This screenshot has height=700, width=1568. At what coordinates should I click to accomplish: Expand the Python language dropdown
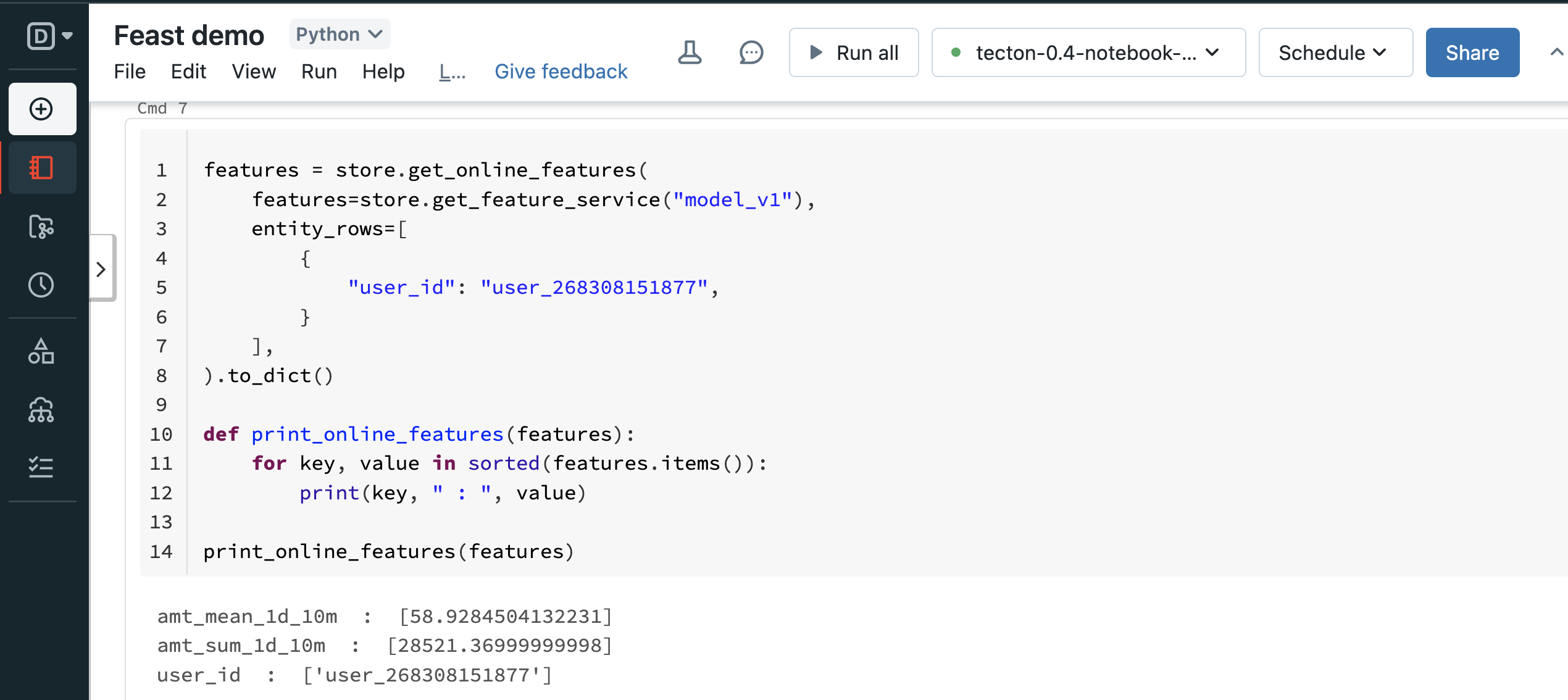point(340,34)
